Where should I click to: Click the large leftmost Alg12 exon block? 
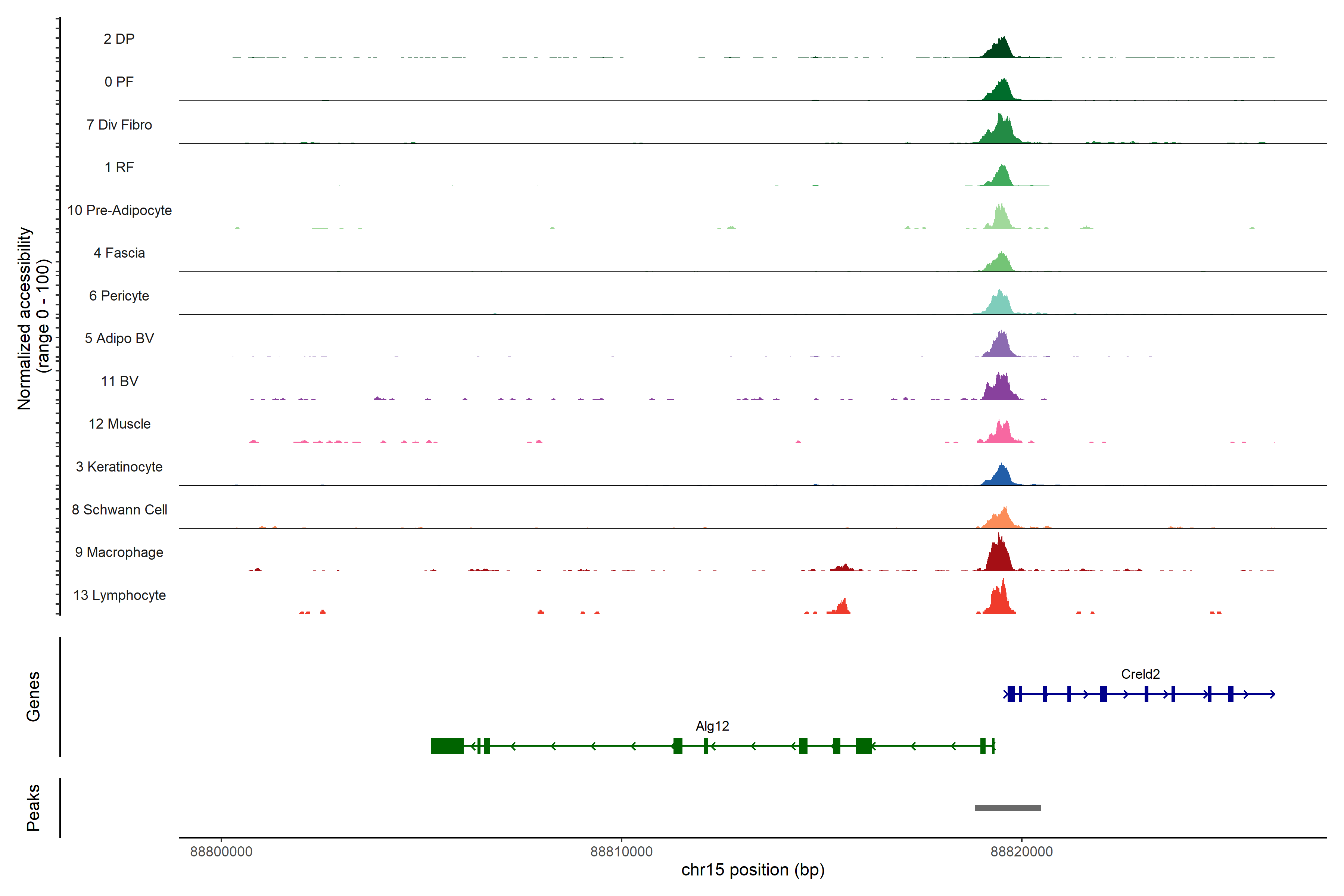tap(447, 746)
